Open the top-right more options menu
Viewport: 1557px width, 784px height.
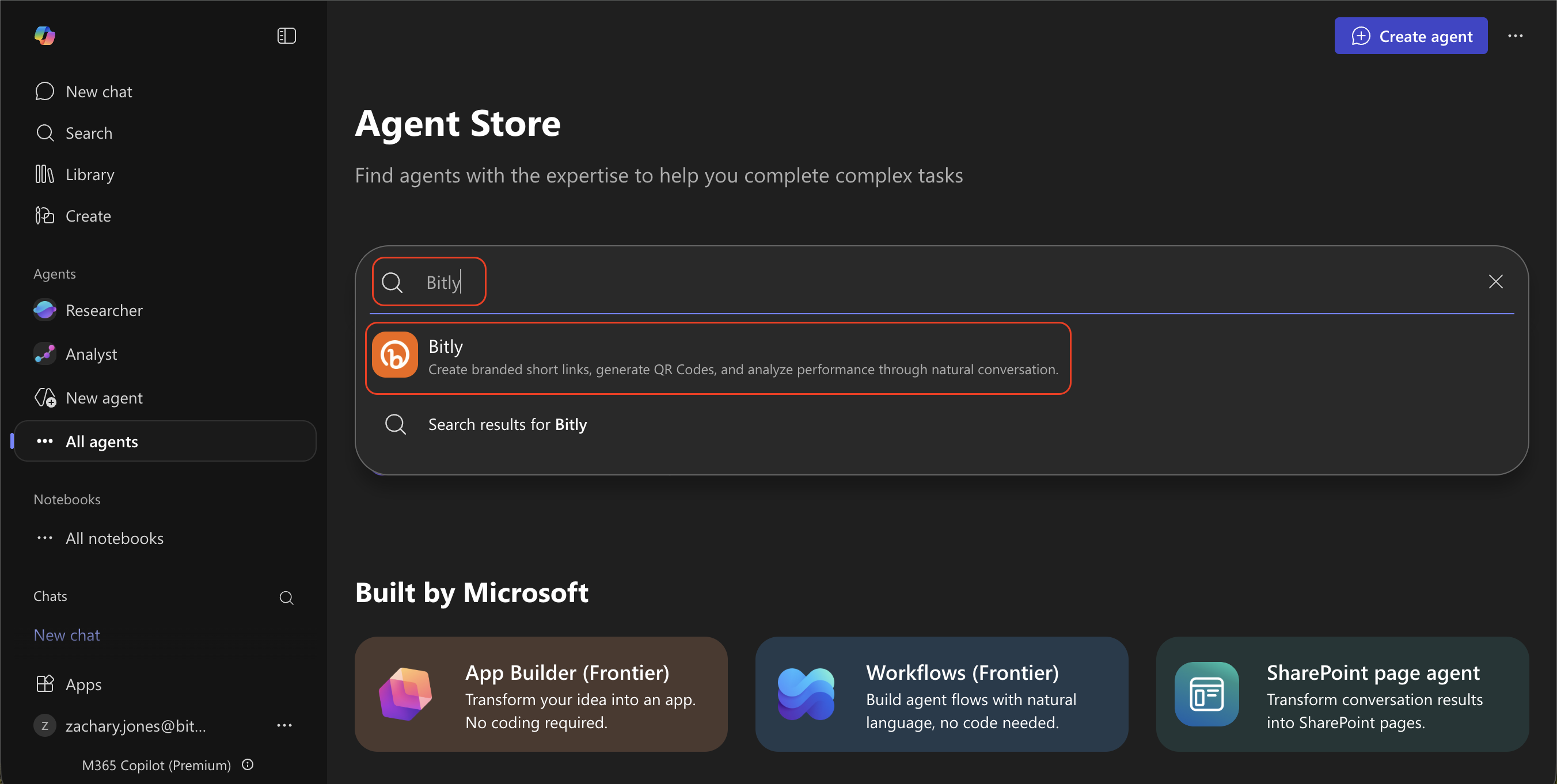click(1515, 36)
